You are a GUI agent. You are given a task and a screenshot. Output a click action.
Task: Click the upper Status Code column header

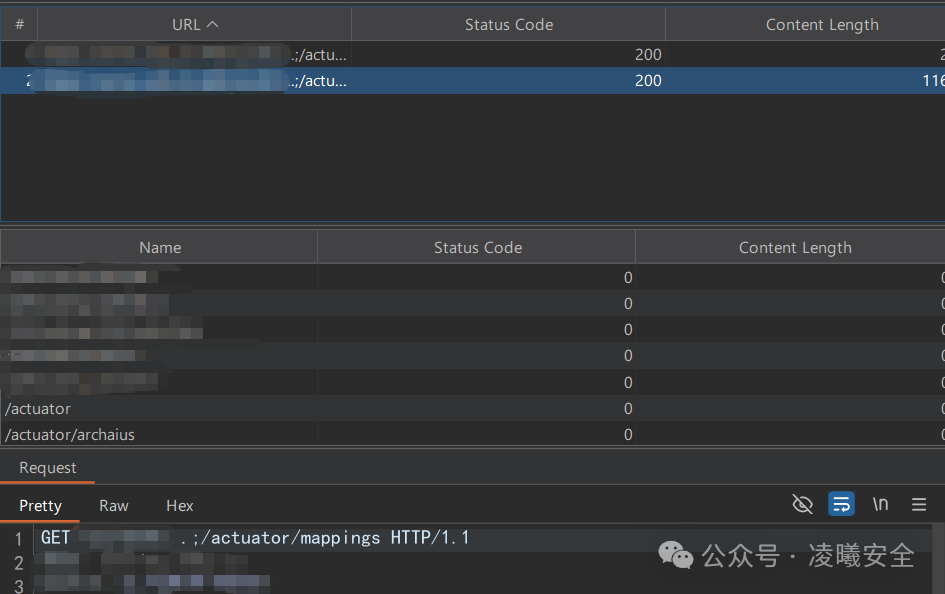[x=509, y=25]
